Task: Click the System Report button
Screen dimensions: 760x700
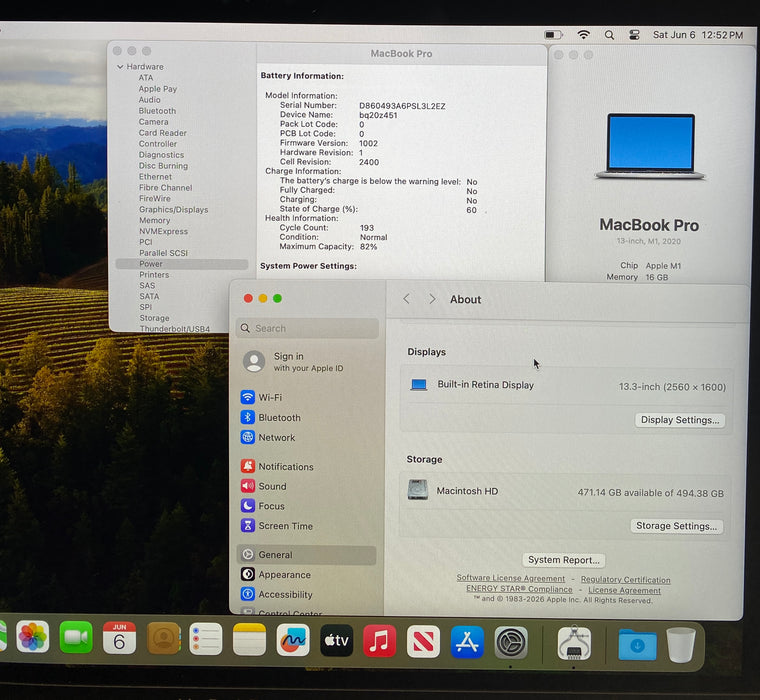Action: 564,560
